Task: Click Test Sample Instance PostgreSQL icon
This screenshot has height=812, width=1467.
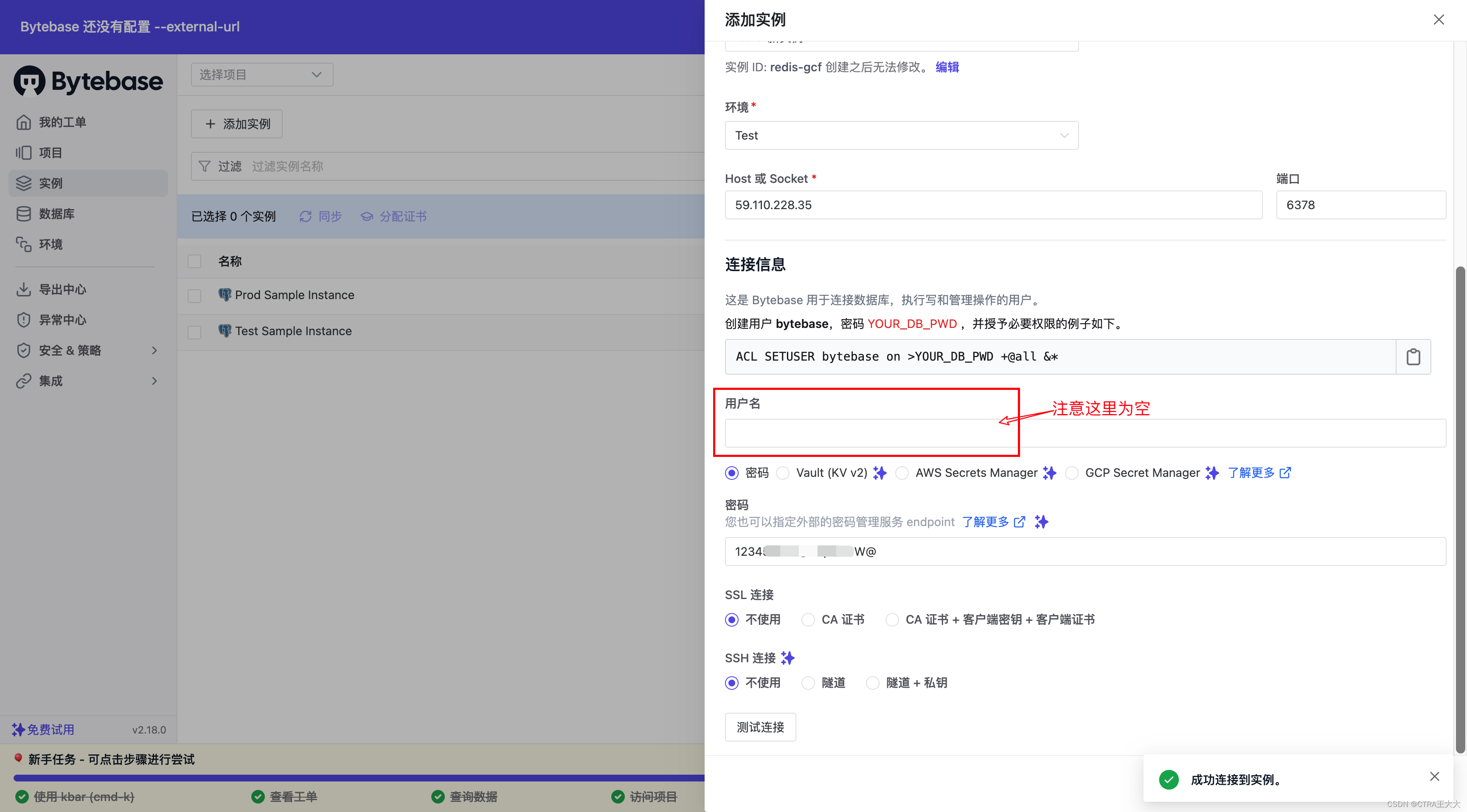Action: (225, 330)
